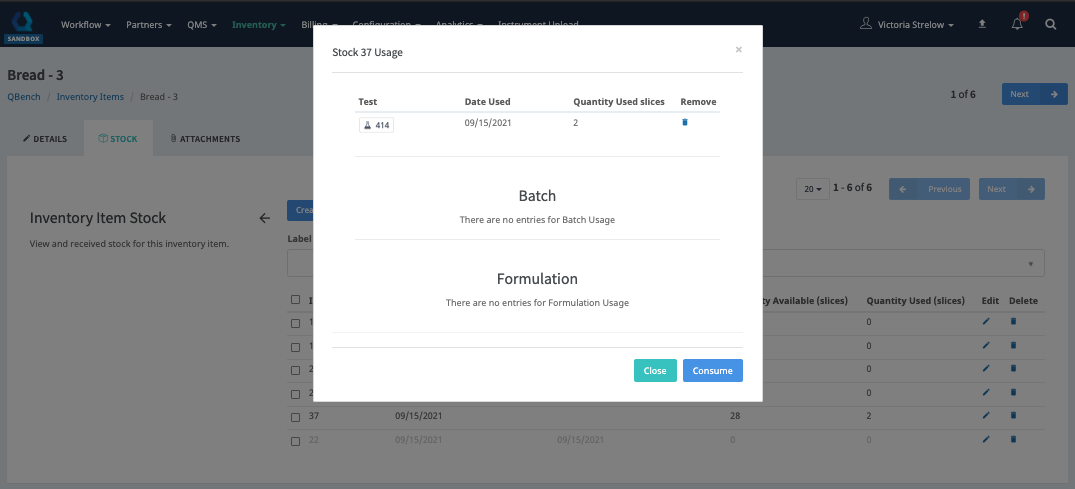The image size is (1075, 489).
Task: Click the notification bell icon
Action: point(1017,24)
